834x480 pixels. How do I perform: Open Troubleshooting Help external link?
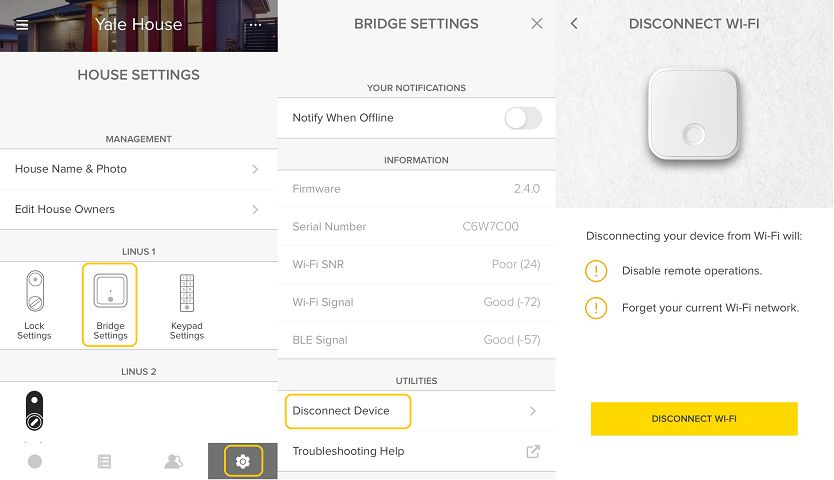[533, 451]
